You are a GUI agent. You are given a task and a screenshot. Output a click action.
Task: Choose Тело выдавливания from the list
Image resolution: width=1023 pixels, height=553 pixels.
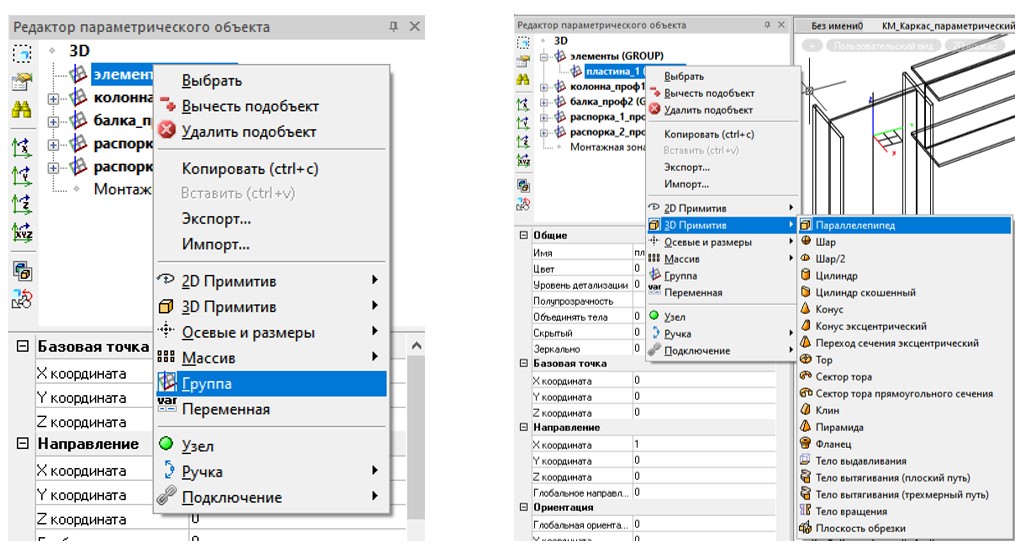tap(860, 461)
